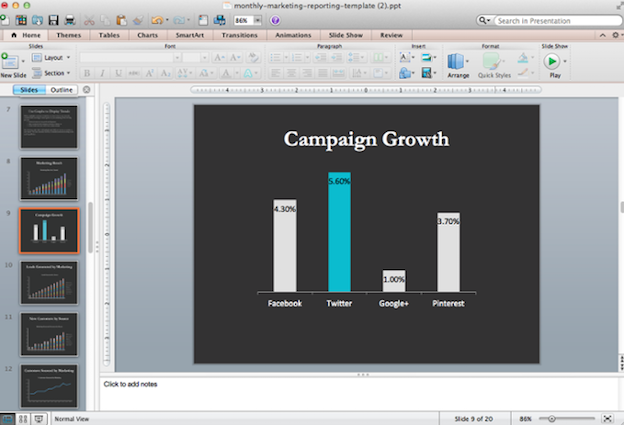The height and width of the screenshot is (425, 624).
Task: Select the Marketing Reach slide thumbnail
Action: [48, 179]
